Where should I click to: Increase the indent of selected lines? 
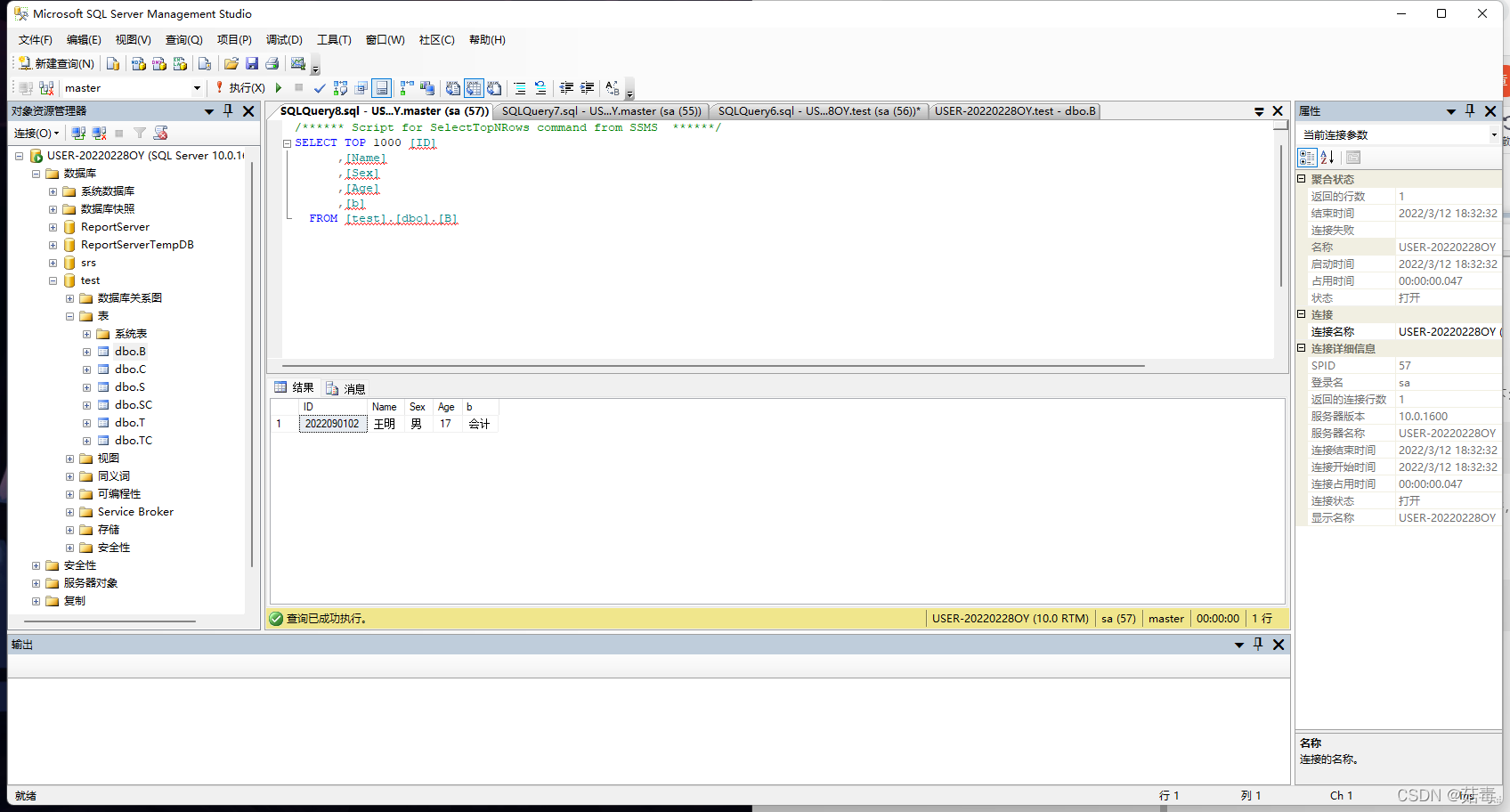click(x=587, y=88)
